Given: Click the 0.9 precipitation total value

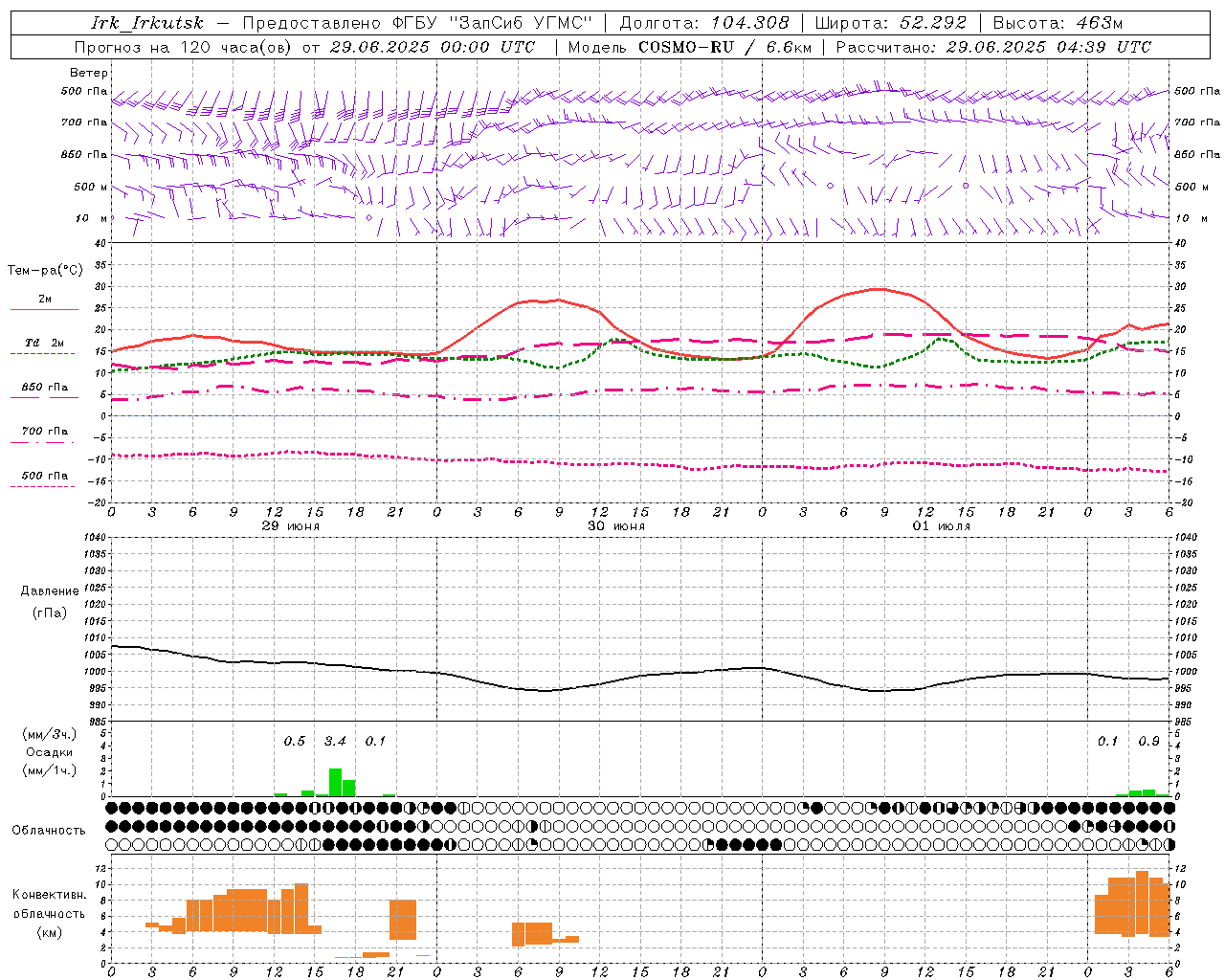Looking at the screenshot, I should (1148, 741).
